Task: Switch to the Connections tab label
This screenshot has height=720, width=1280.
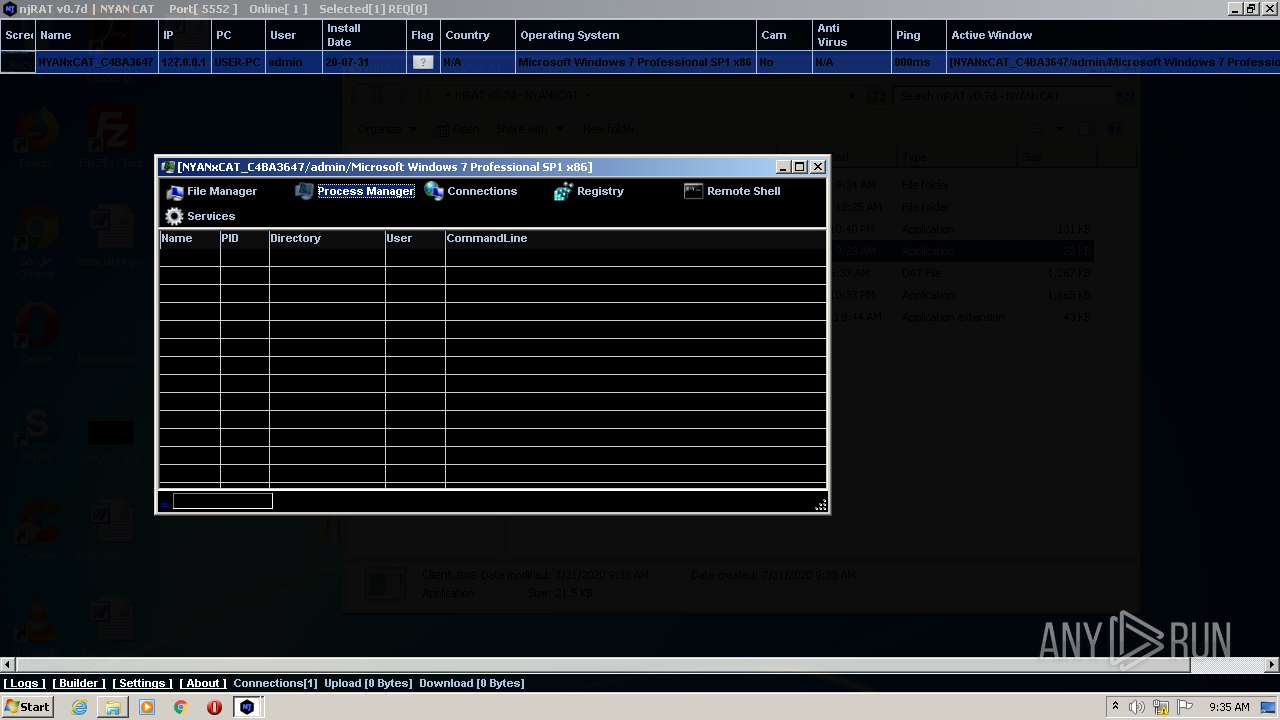Action: pyautogui.click(x=482, y=191)
